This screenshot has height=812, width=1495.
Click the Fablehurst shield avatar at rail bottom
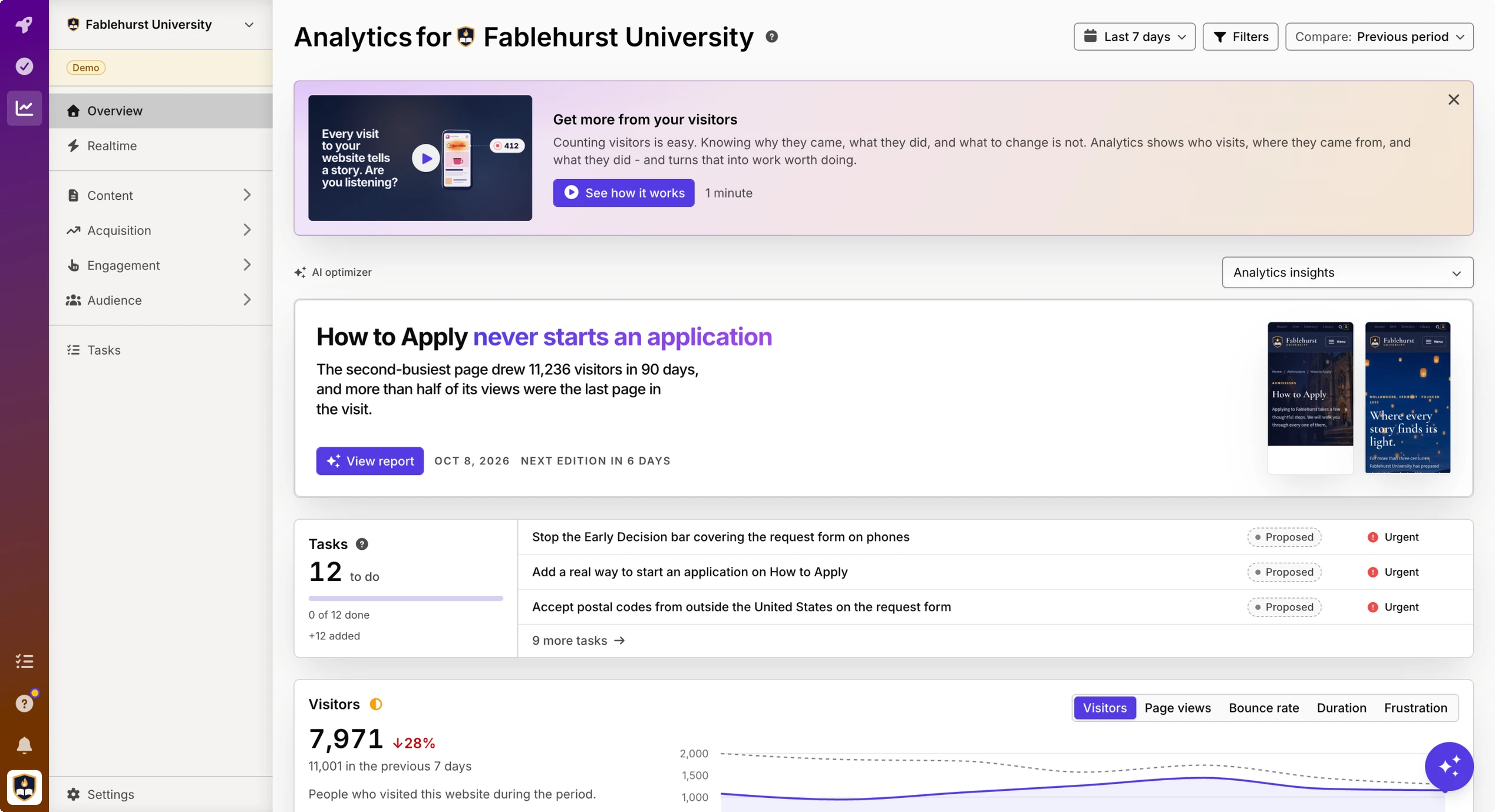(x=24, y=787)
